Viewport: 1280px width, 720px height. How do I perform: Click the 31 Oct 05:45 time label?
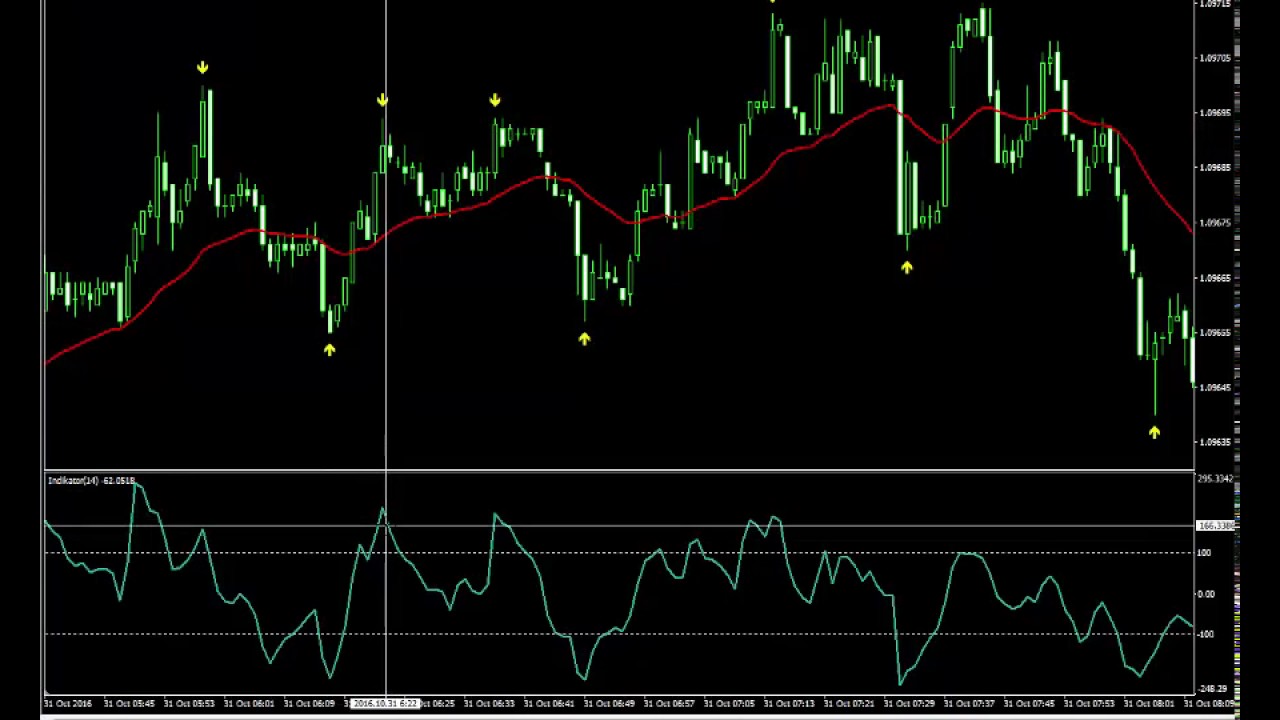pos(129,704)
